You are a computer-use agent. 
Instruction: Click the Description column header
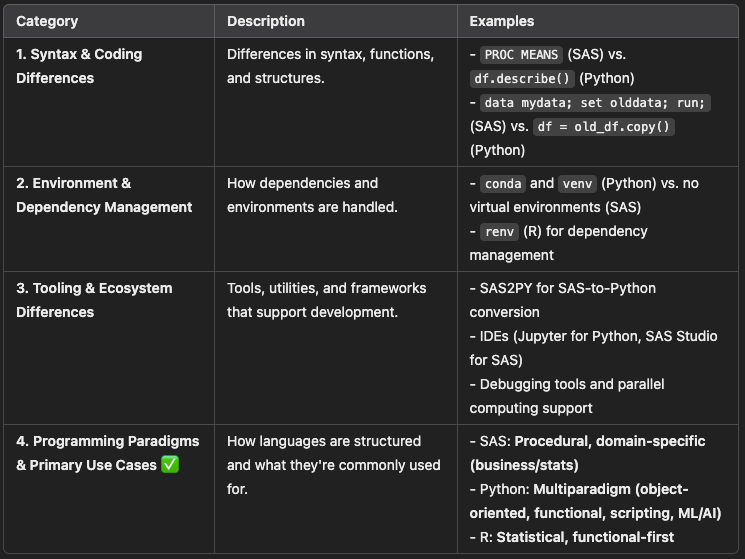(266, 21)
